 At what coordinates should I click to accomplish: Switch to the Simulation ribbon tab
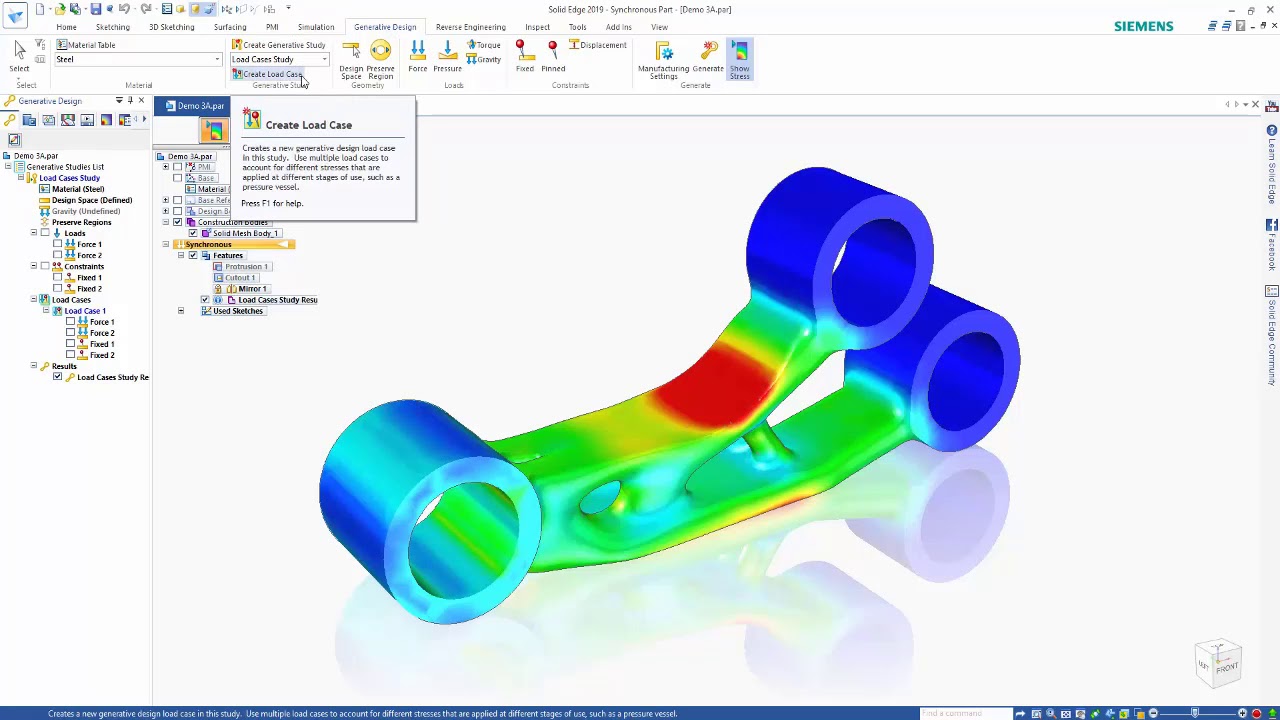316,27
